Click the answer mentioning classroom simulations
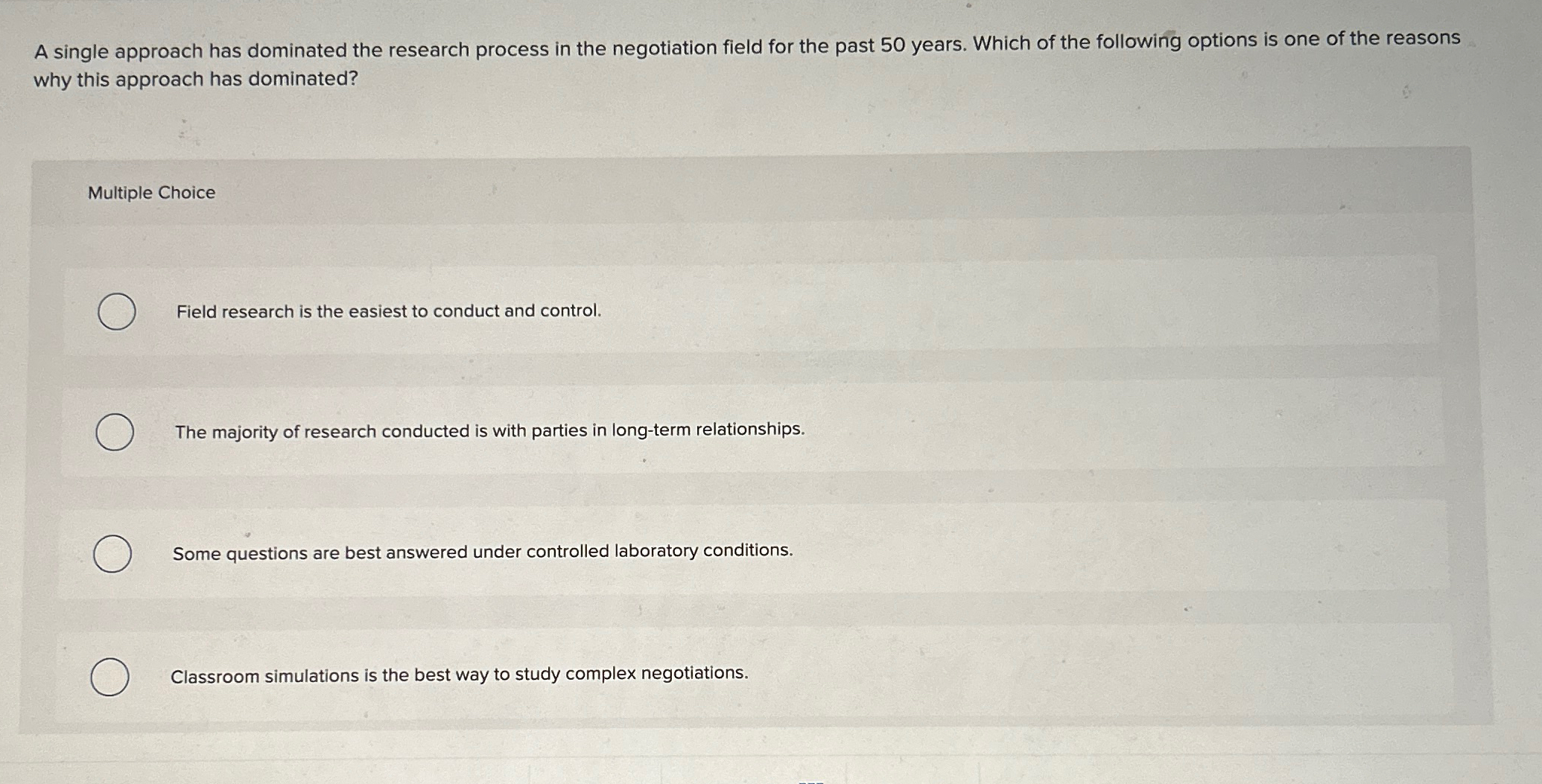The height and width of the screenshot is (784, 1542). [x=459, y=674]
